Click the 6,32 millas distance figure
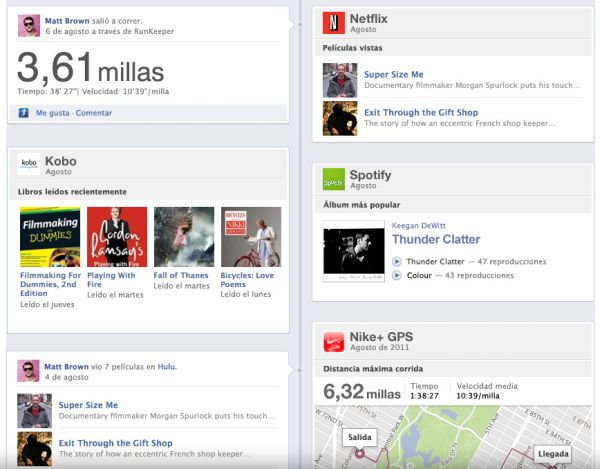This screenshot has height=469, width=600. (362, 392)
